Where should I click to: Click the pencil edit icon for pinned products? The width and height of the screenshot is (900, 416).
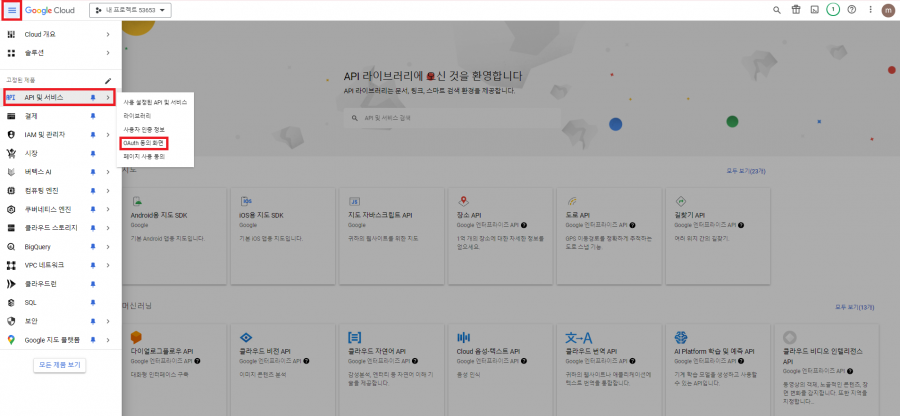(x=108, y=79)
